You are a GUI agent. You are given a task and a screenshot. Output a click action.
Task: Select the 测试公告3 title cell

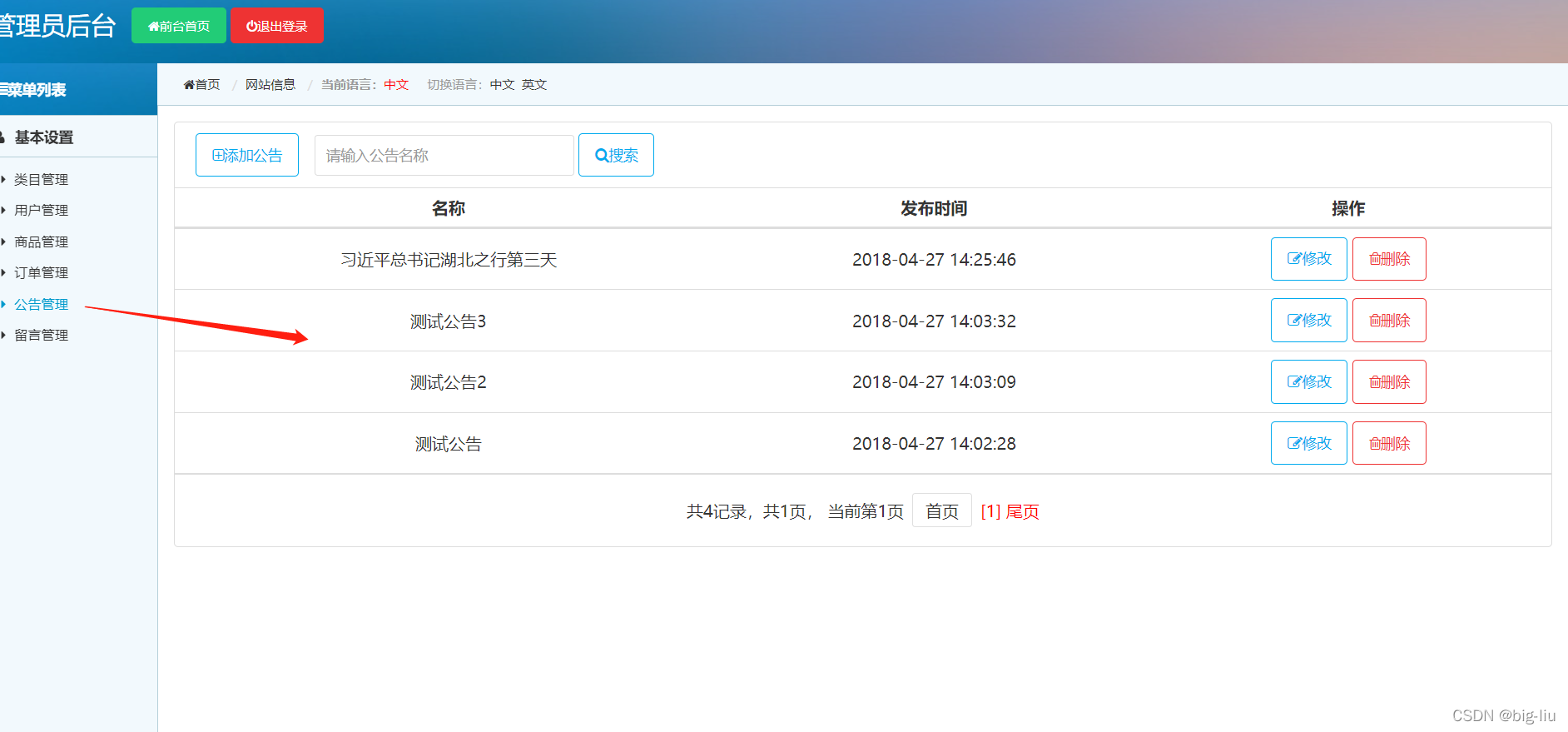[449, 321]
